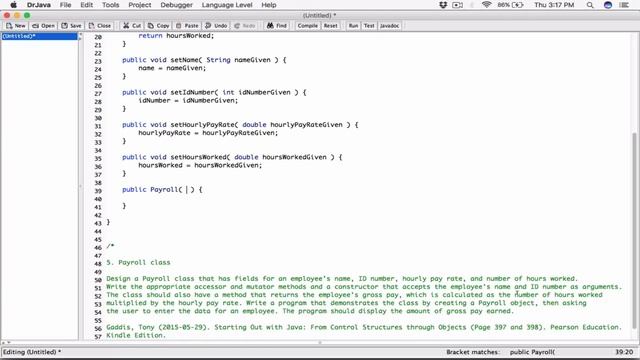Click on the line 'return hoursWorked;'

tap(176, 36)
